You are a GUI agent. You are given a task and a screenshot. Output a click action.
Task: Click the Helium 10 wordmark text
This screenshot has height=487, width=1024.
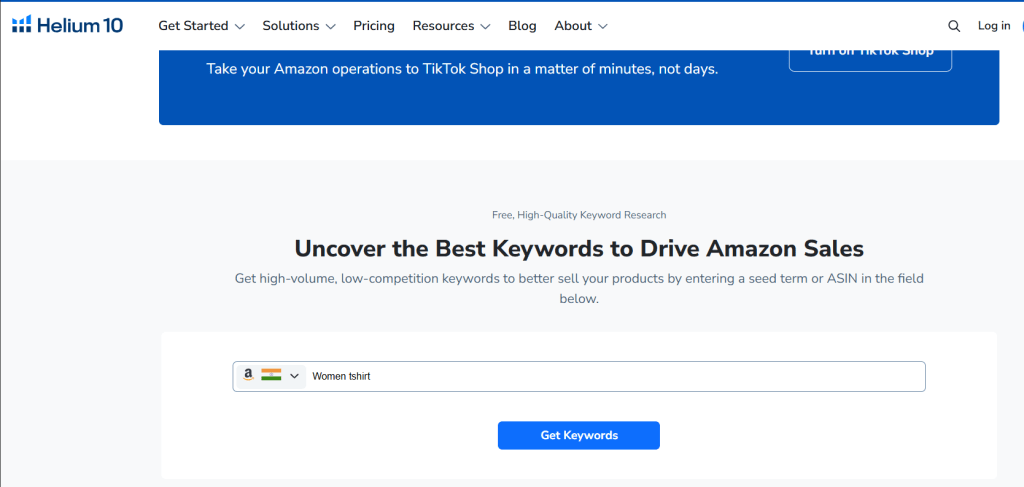click(80, 26)
